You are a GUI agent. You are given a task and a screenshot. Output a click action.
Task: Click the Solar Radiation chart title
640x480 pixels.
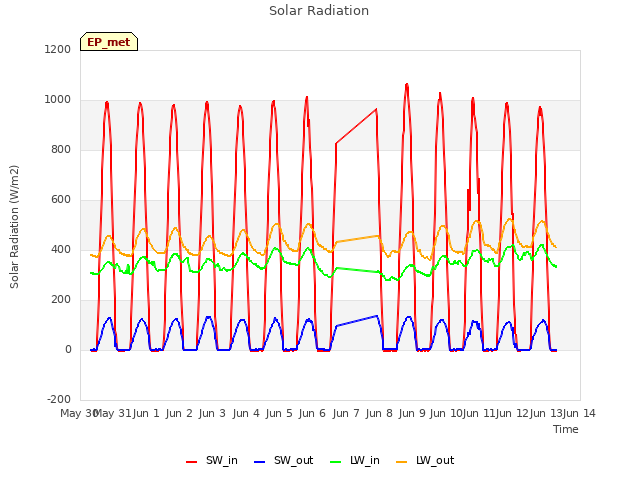coord(319,11)
